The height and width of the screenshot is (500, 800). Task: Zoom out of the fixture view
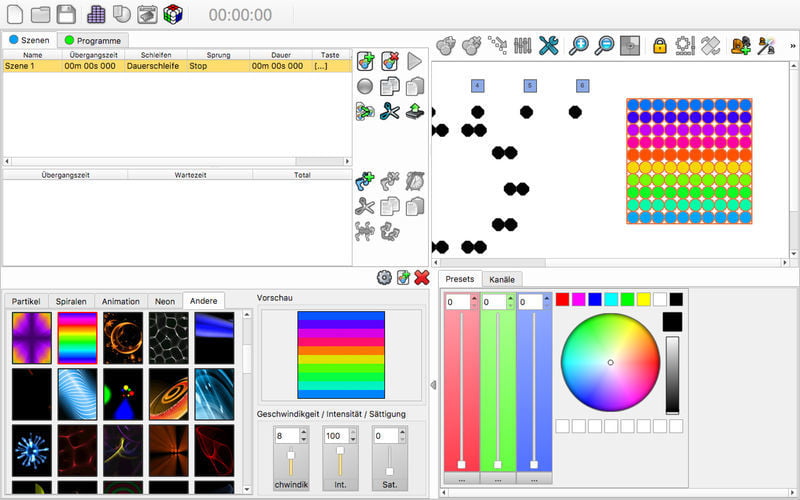coord(604,46)
